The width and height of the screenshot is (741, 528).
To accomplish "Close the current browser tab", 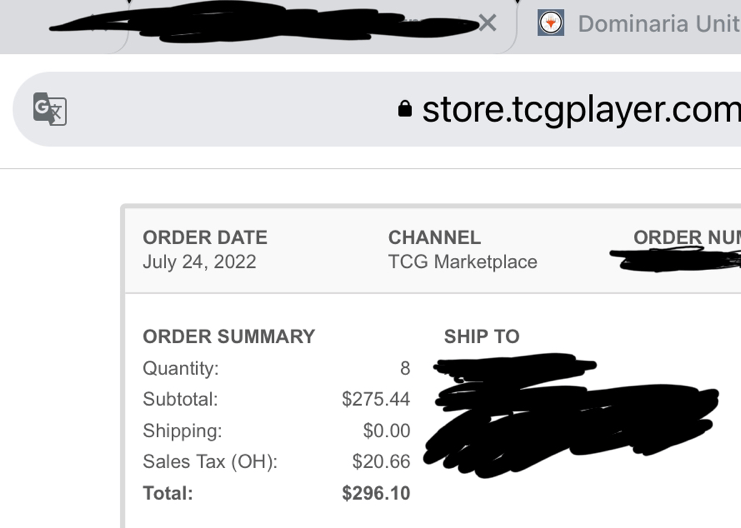I will (487, 23).
